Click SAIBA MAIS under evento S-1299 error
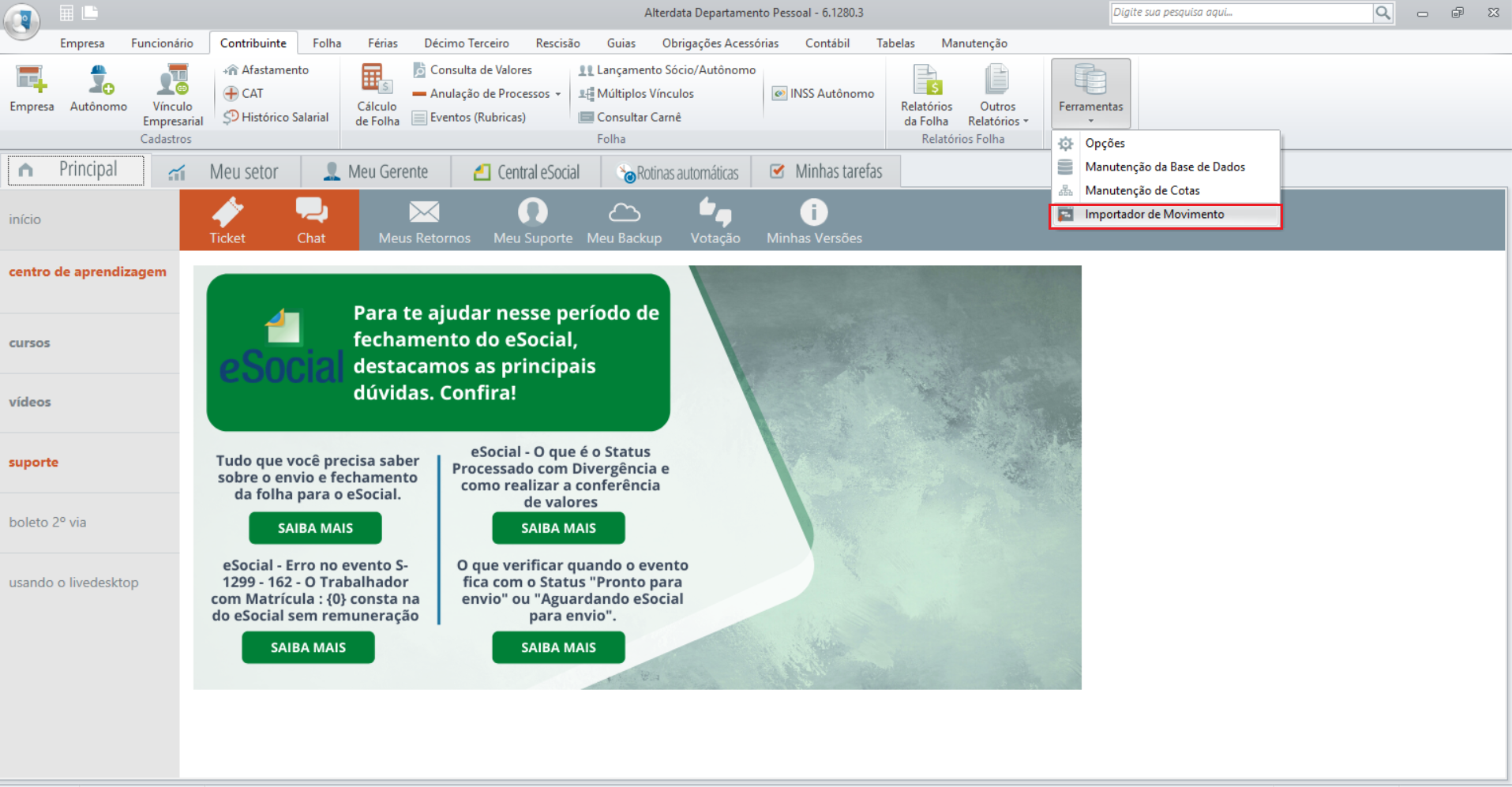 308,647
